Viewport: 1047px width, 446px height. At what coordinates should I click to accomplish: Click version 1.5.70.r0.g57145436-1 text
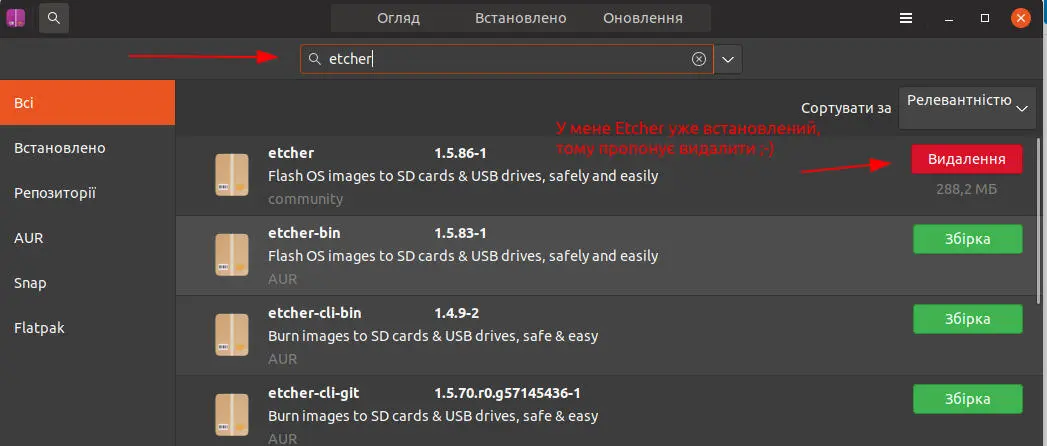[507, 393]
